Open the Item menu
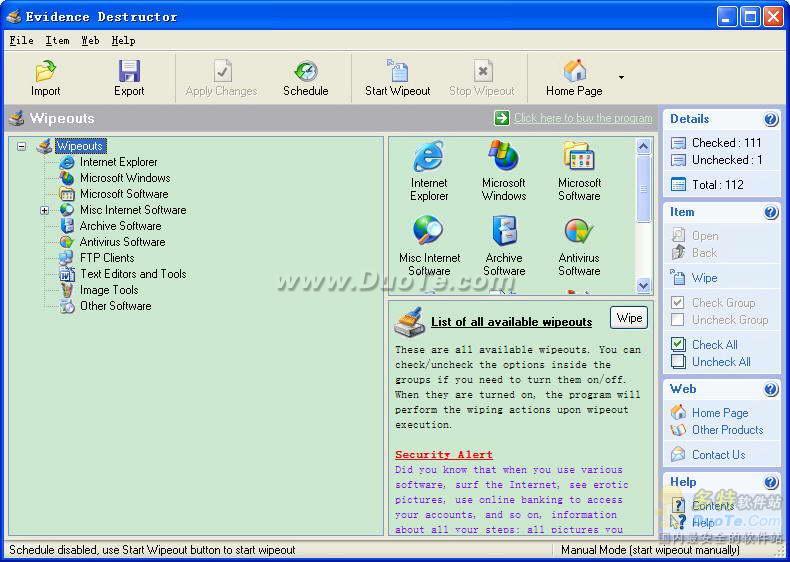790x562 pixels. (x=57, y=41)
